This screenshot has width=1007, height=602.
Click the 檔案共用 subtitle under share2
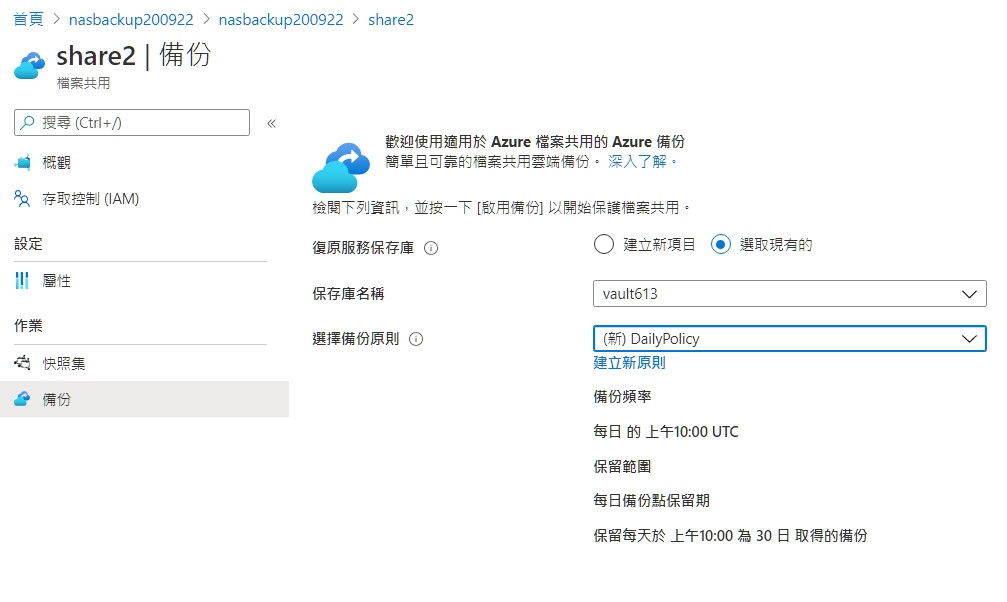click(x=83, y=83)
